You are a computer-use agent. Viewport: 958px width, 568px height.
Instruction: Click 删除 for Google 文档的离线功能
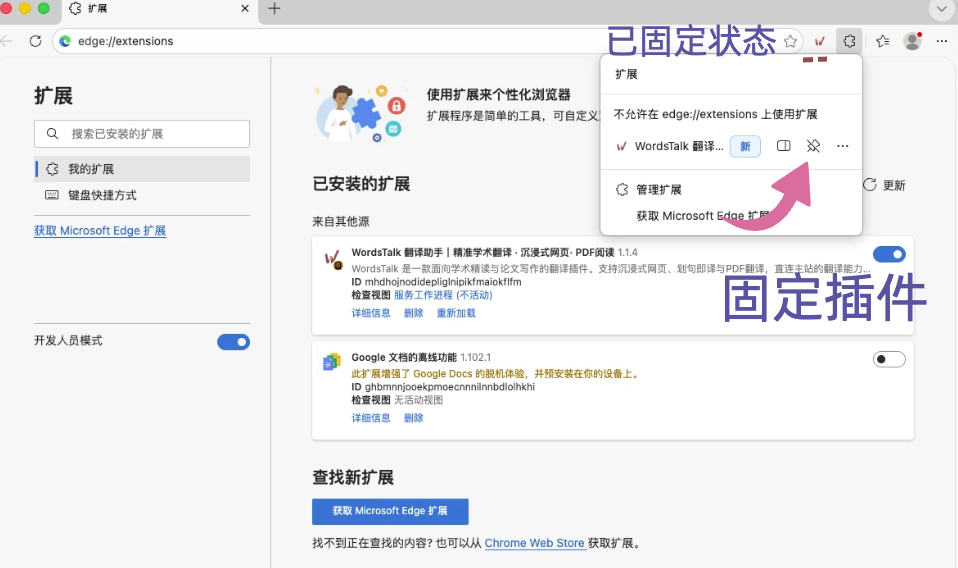click(414, 418)
